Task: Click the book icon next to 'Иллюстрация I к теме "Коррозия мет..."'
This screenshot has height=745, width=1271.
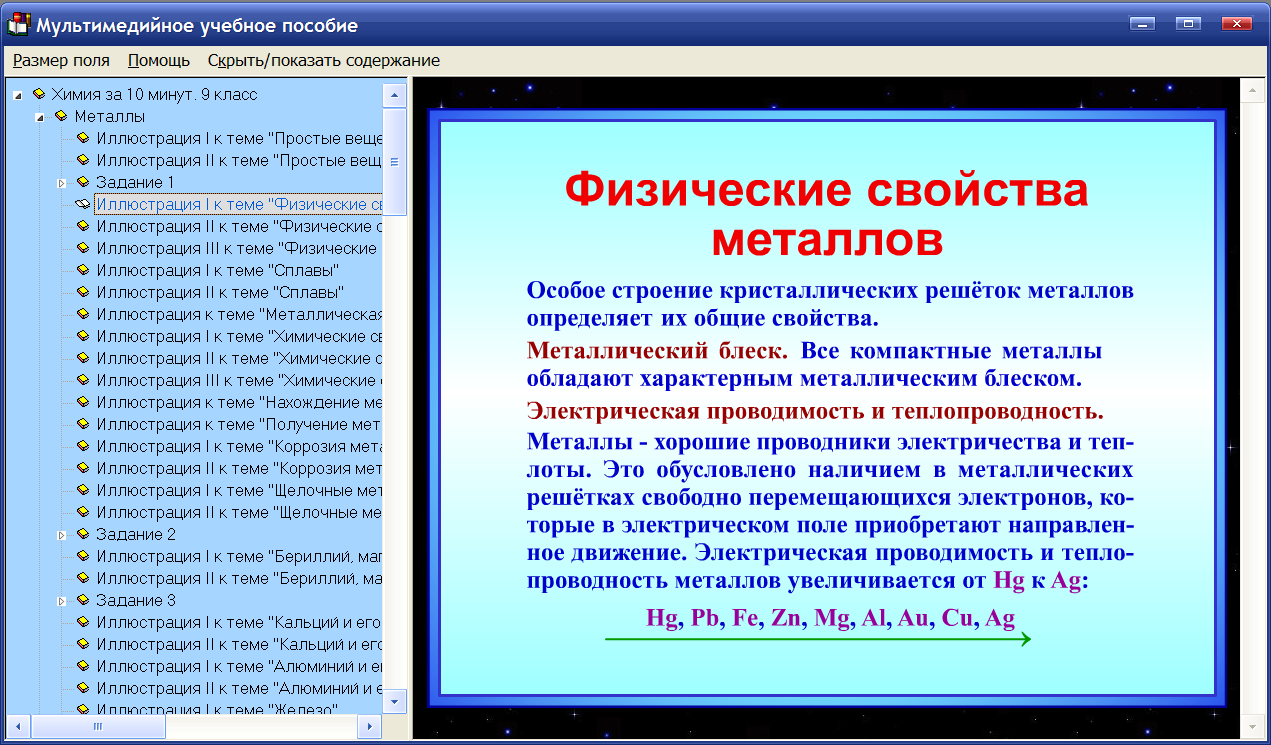Action: pyautogui.click(x=82, y=447)
